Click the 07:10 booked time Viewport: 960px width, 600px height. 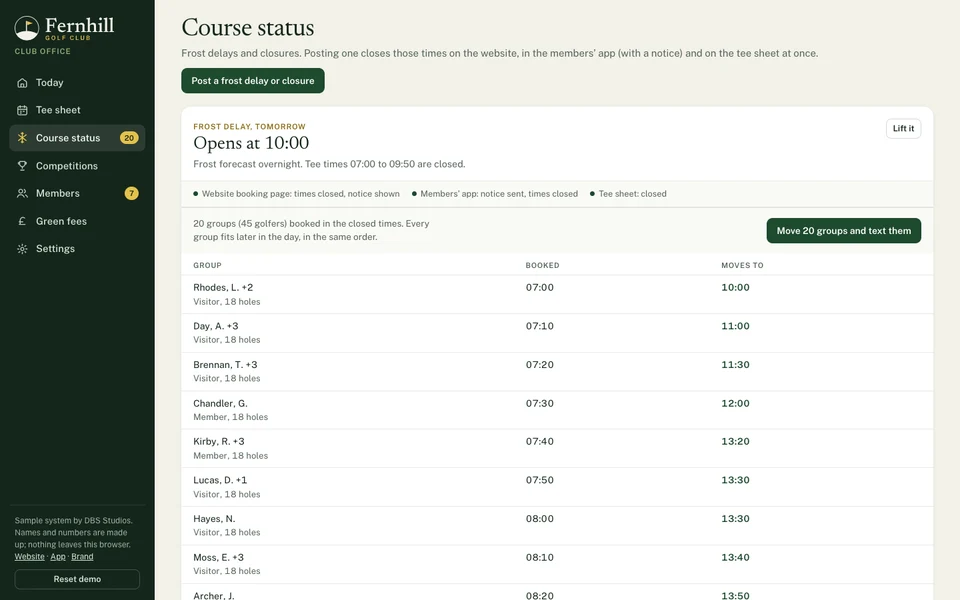(539, 326)
